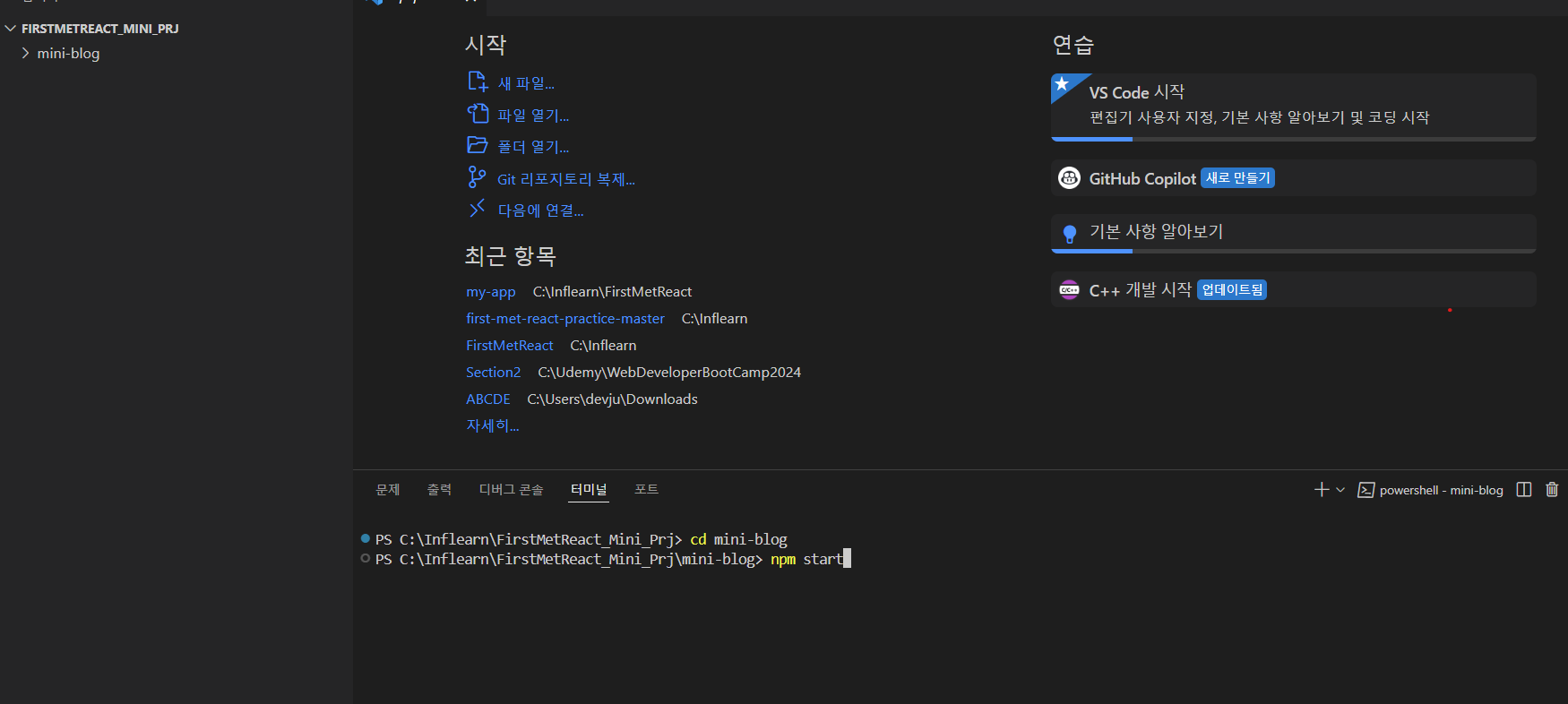The width and height of the screenshot is (1568, 704).
Task: Open the 파일 열기... link
Action: click(x=533, y=116)
